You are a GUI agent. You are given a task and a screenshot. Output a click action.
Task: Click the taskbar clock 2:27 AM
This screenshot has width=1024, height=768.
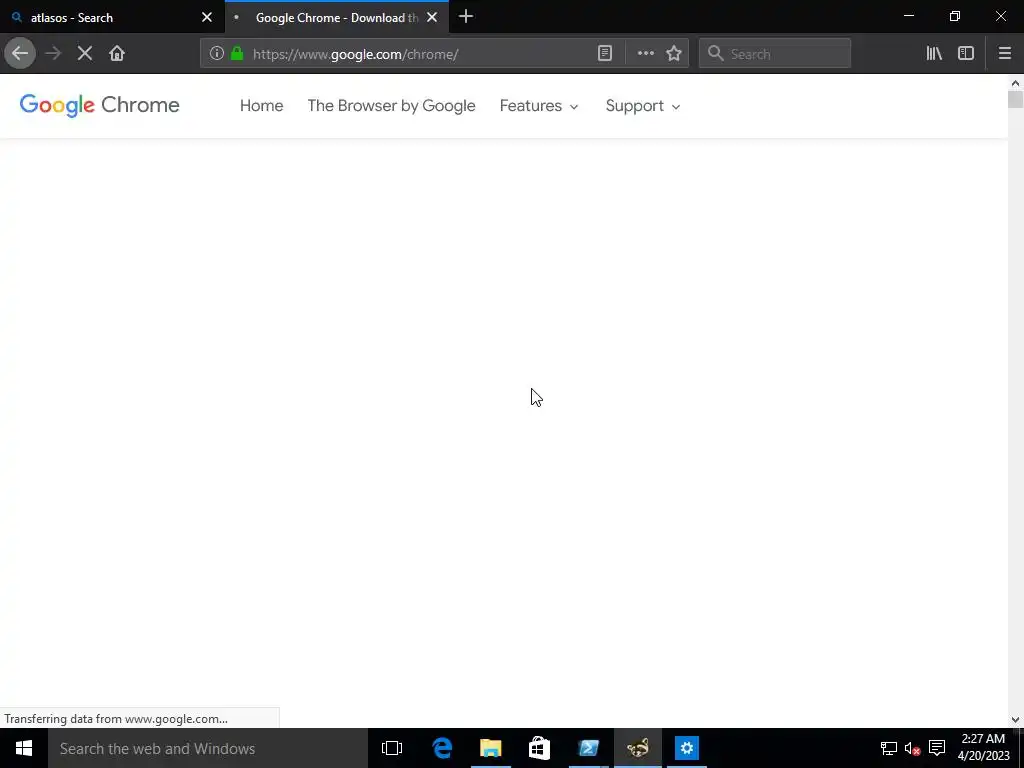click(x=983, y=748)
